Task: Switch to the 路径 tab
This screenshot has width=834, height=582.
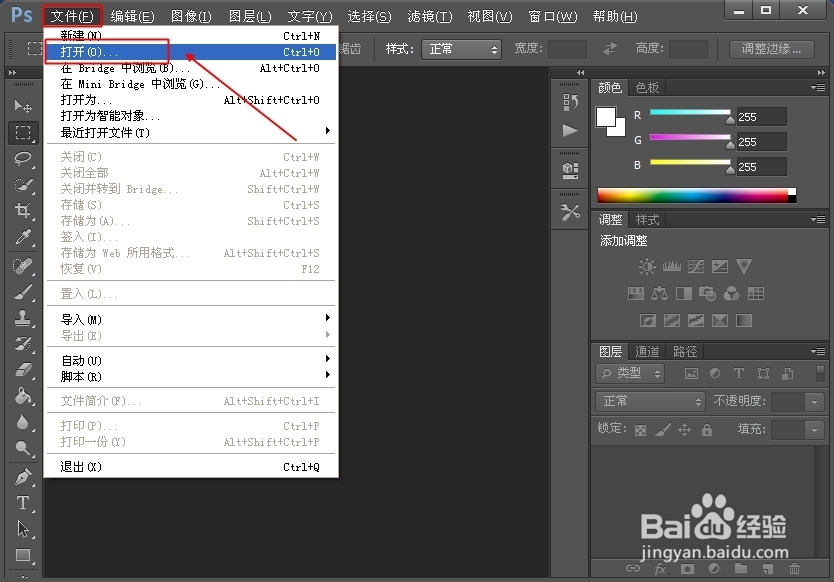Action: pyautogui.click(x=685, y=351)
